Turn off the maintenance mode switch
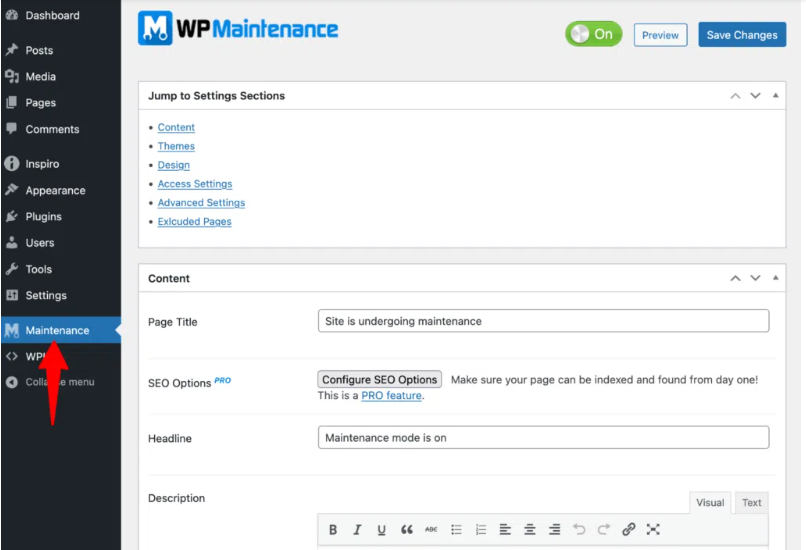The width and height of the screenshot is (806, 550). point(593,34)
